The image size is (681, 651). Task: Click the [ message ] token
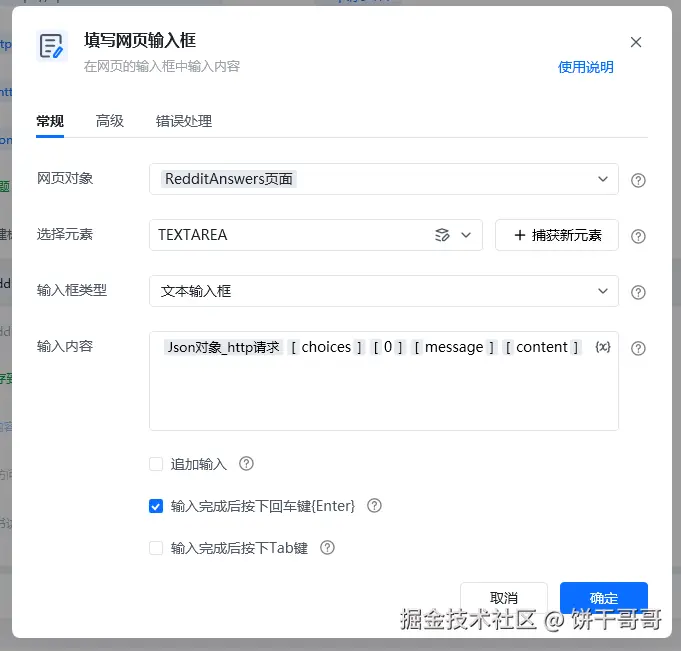click(x=454, y=347)
